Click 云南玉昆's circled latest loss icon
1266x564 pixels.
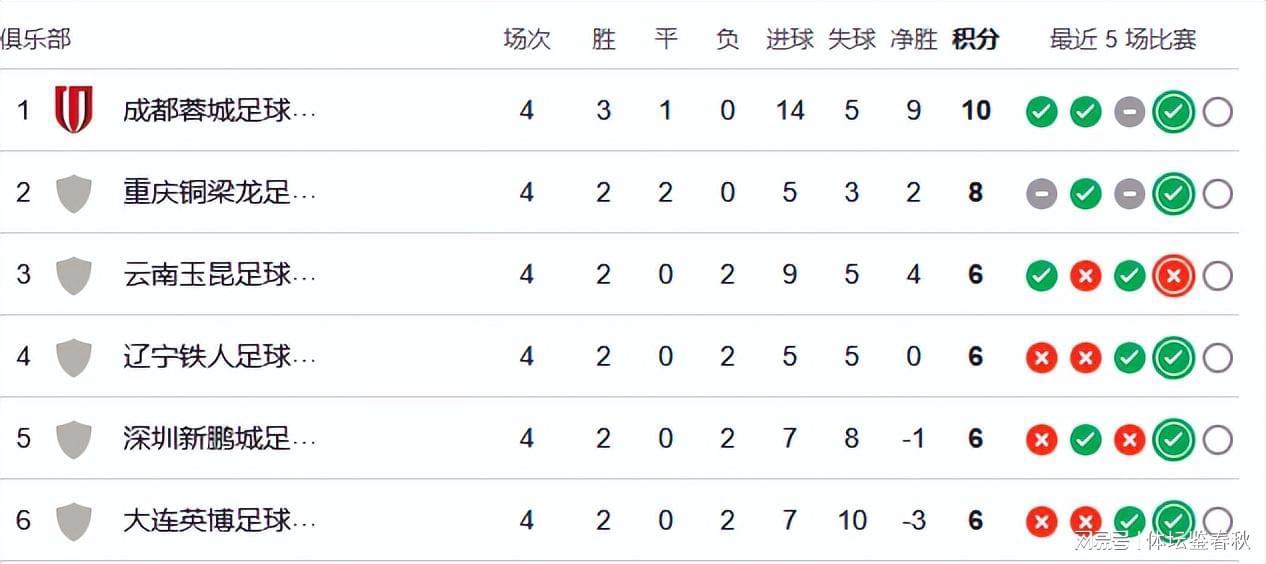tap(1173, 276)
